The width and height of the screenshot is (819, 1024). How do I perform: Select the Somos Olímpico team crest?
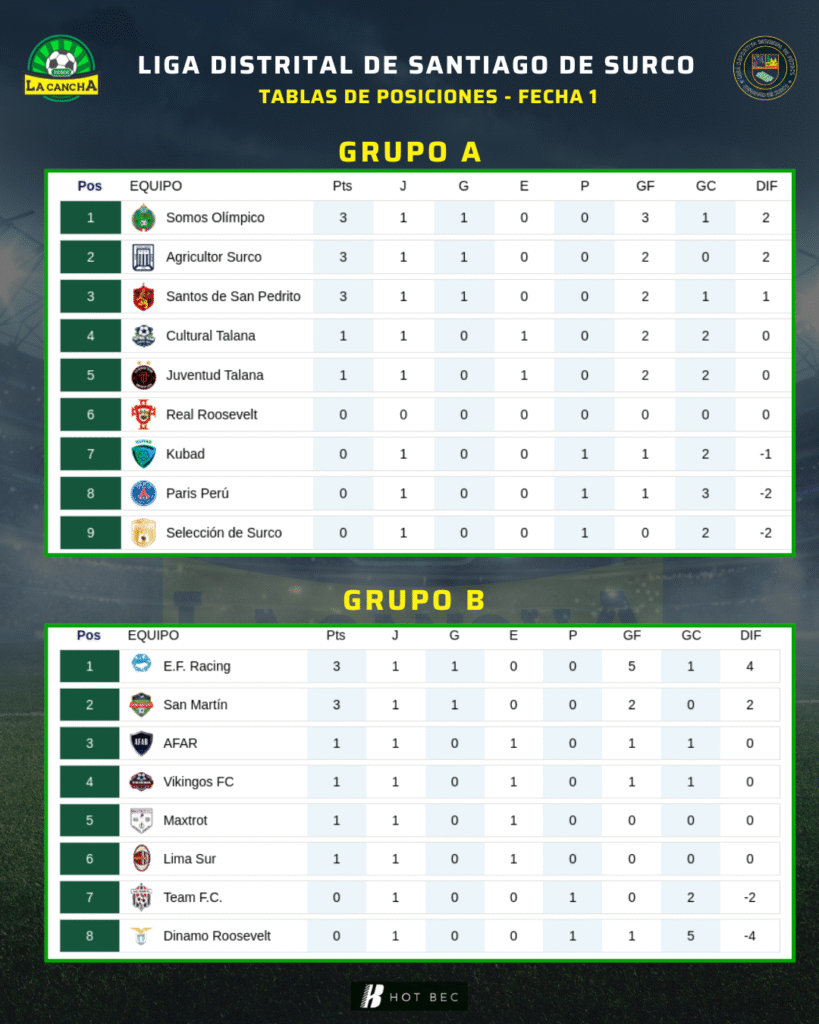click(143, 218)
